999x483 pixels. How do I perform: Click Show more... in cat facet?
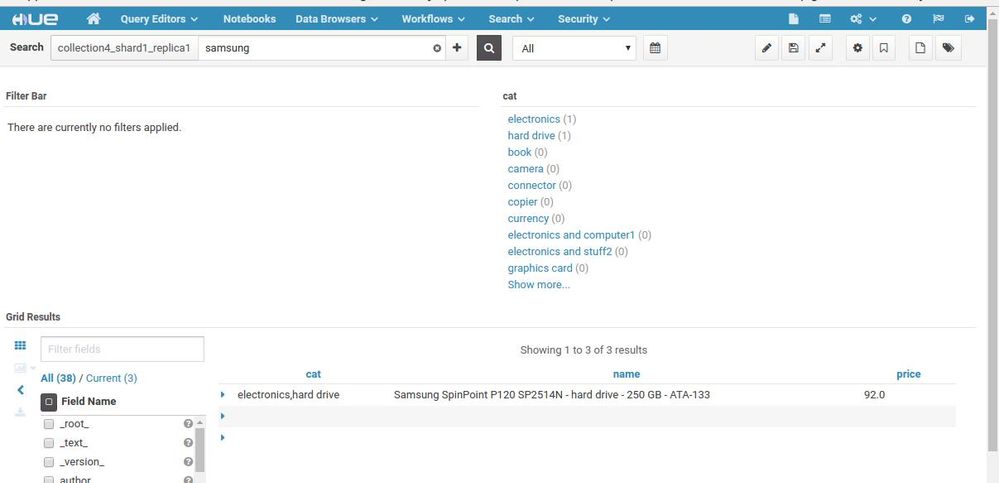(539, 285)
